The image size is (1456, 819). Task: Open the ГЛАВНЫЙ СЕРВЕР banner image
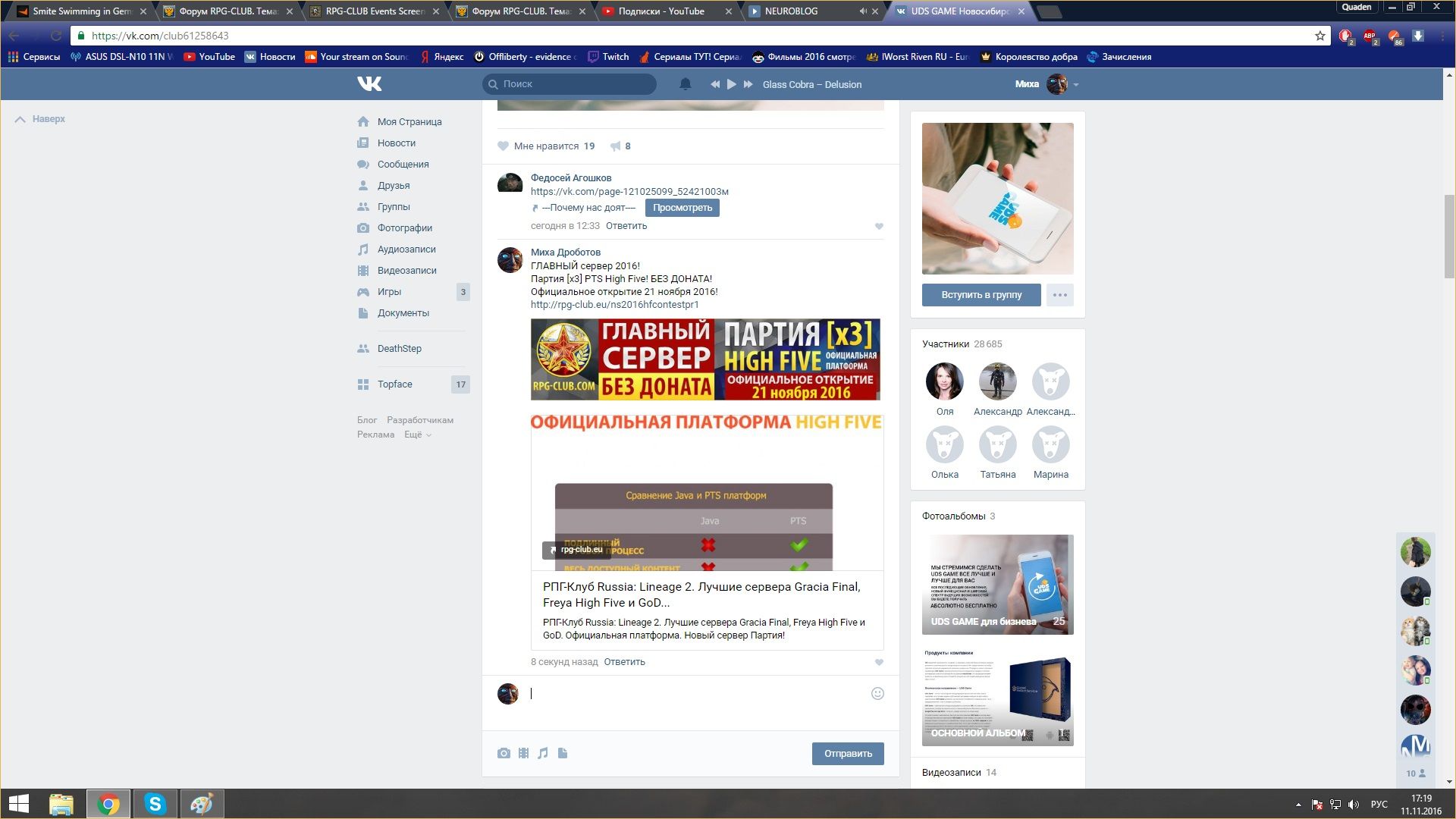click(x=705, y=359)
